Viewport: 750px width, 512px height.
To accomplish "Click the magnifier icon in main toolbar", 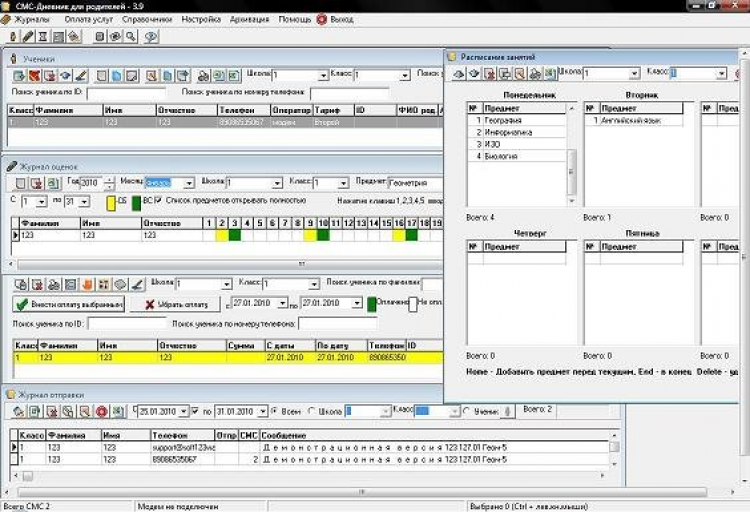I will 131,36.
